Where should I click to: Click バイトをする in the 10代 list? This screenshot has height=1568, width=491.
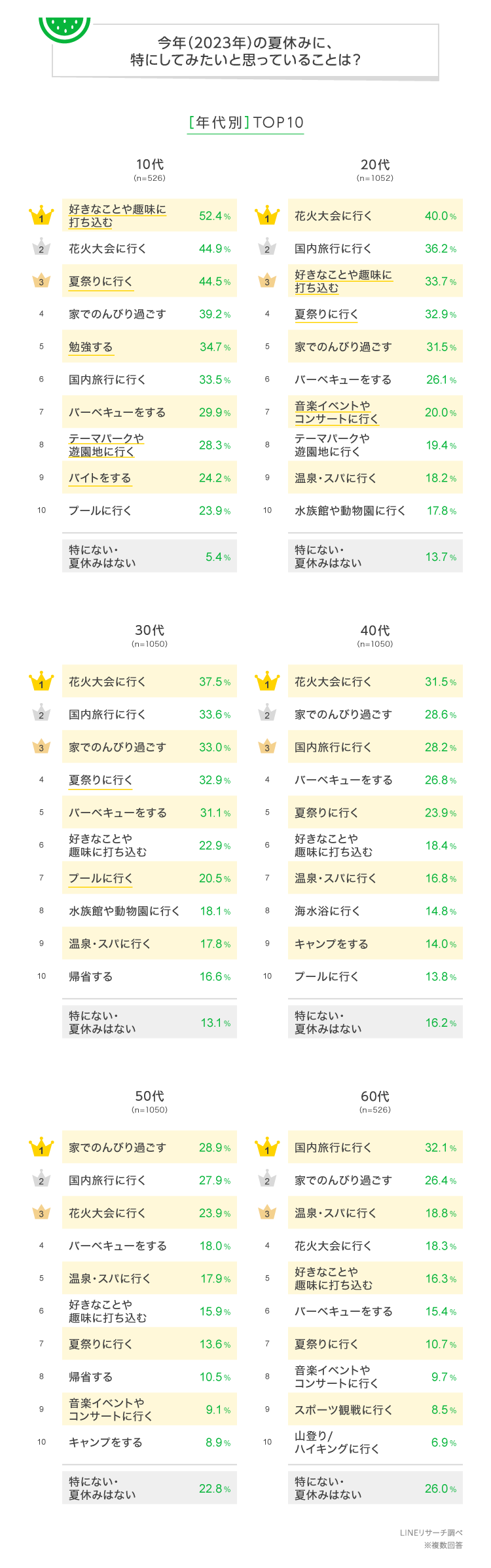[100, 478]
